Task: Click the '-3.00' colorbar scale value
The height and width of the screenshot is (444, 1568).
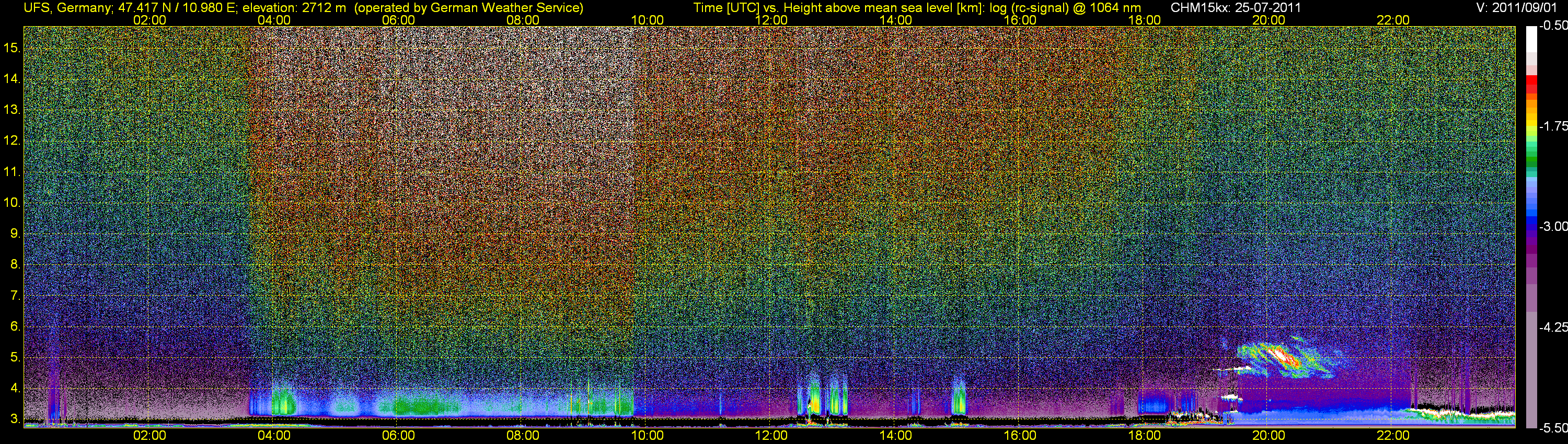Action: click(x=1553, y=226)
